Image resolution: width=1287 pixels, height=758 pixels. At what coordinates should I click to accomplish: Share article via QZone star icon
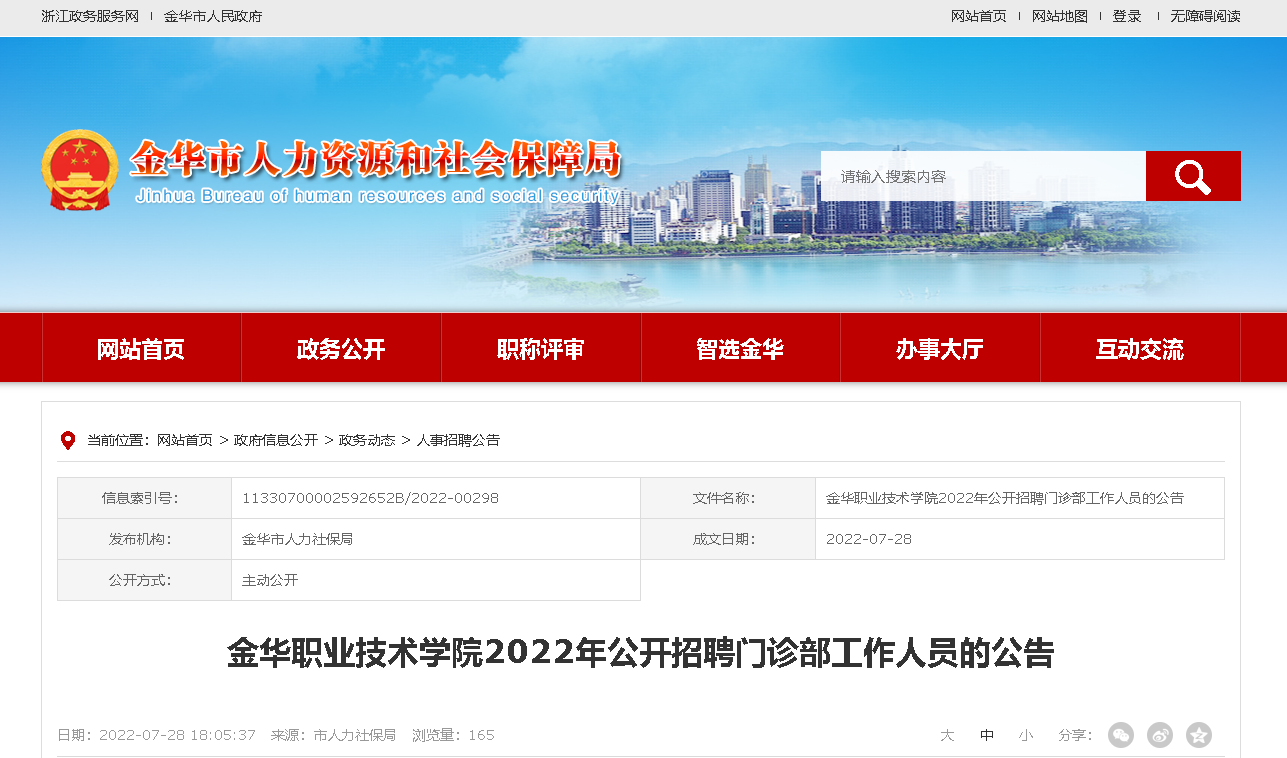pos(1199,735)
